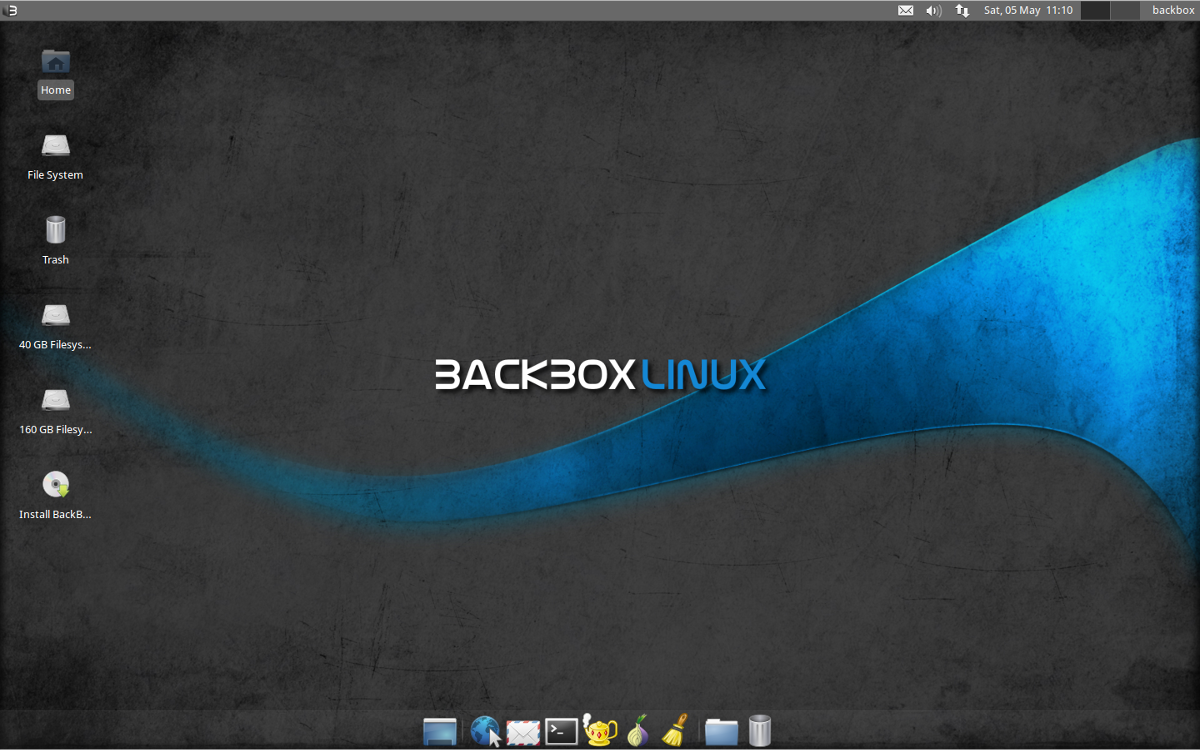Screen dimensions: 1200x750
Task: Open the web browser from the dock
Action: pos(489,731)
